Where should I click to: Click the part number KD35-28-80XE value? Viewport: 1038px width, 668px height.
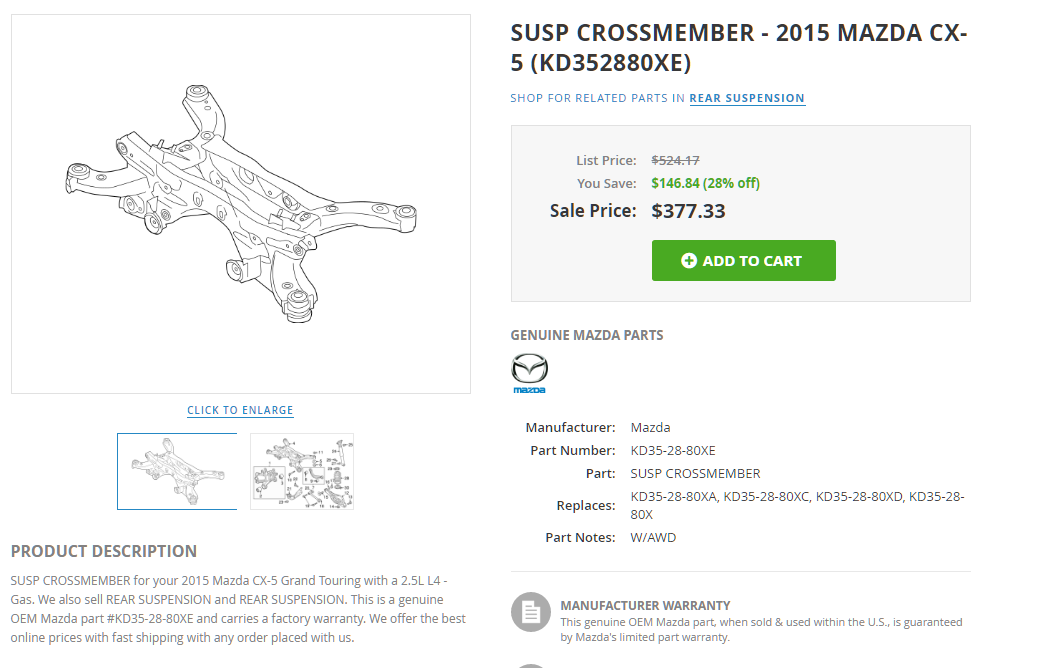click(x=673, y=450)
